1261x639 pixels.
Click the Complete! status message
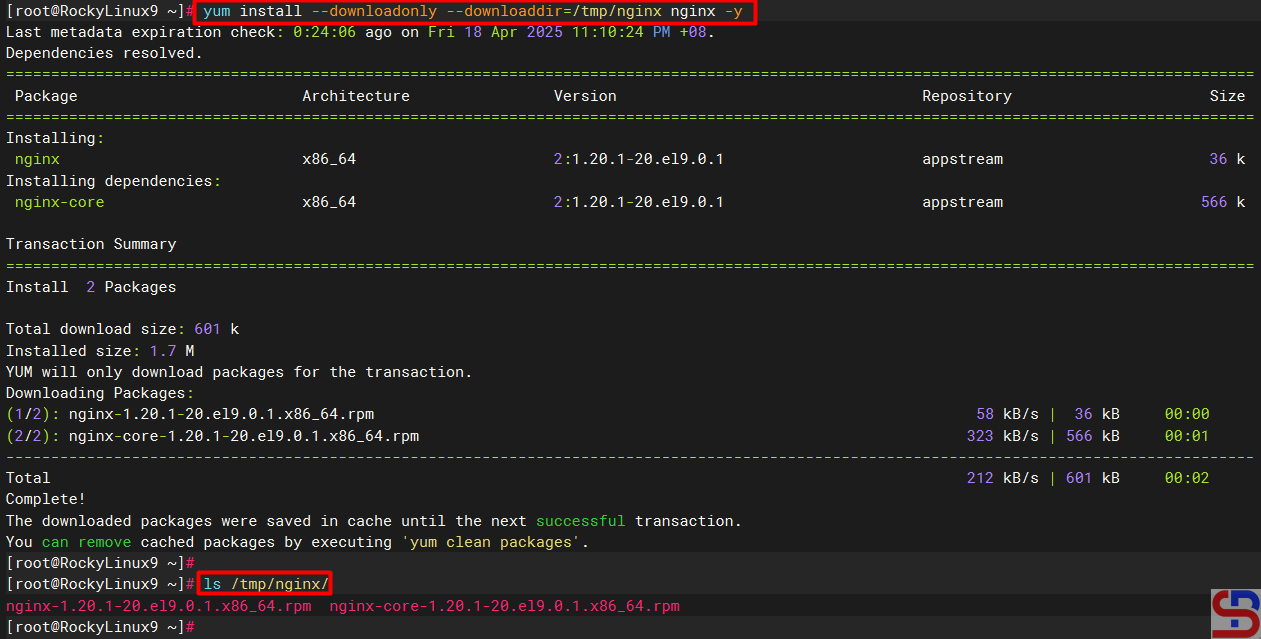point(46,499)
